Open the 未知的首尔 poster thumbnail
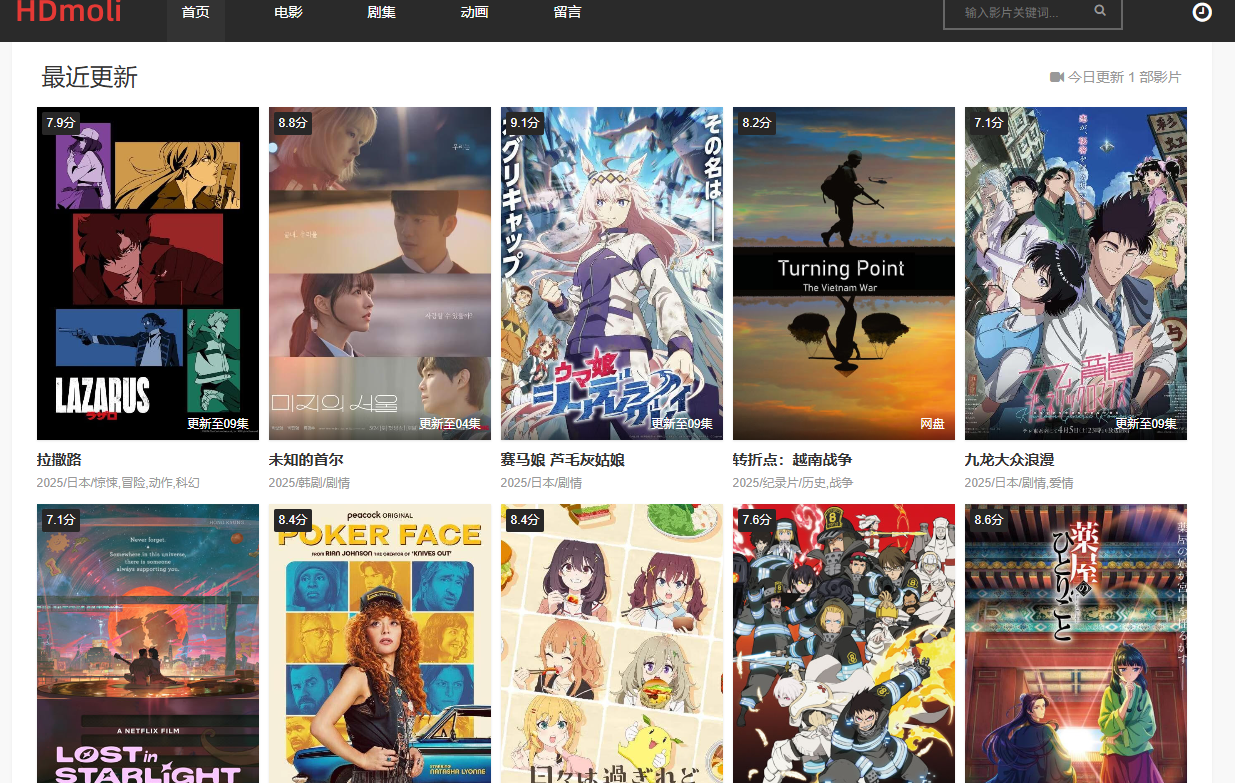Screen dimensions: 1235x783 pos(380,273)
